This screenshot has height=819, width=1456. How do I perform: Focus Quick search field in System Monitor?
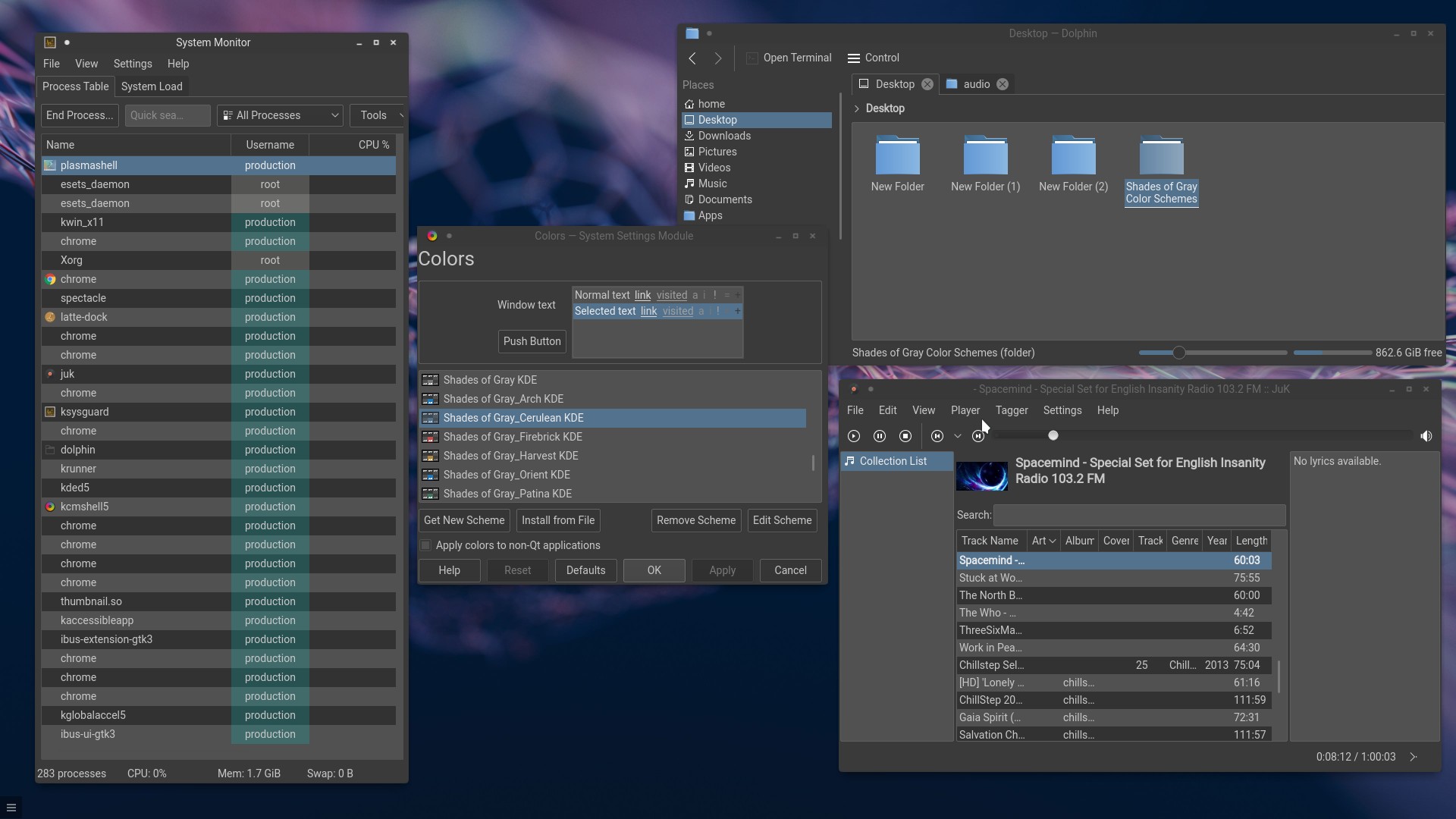[168, 115]
